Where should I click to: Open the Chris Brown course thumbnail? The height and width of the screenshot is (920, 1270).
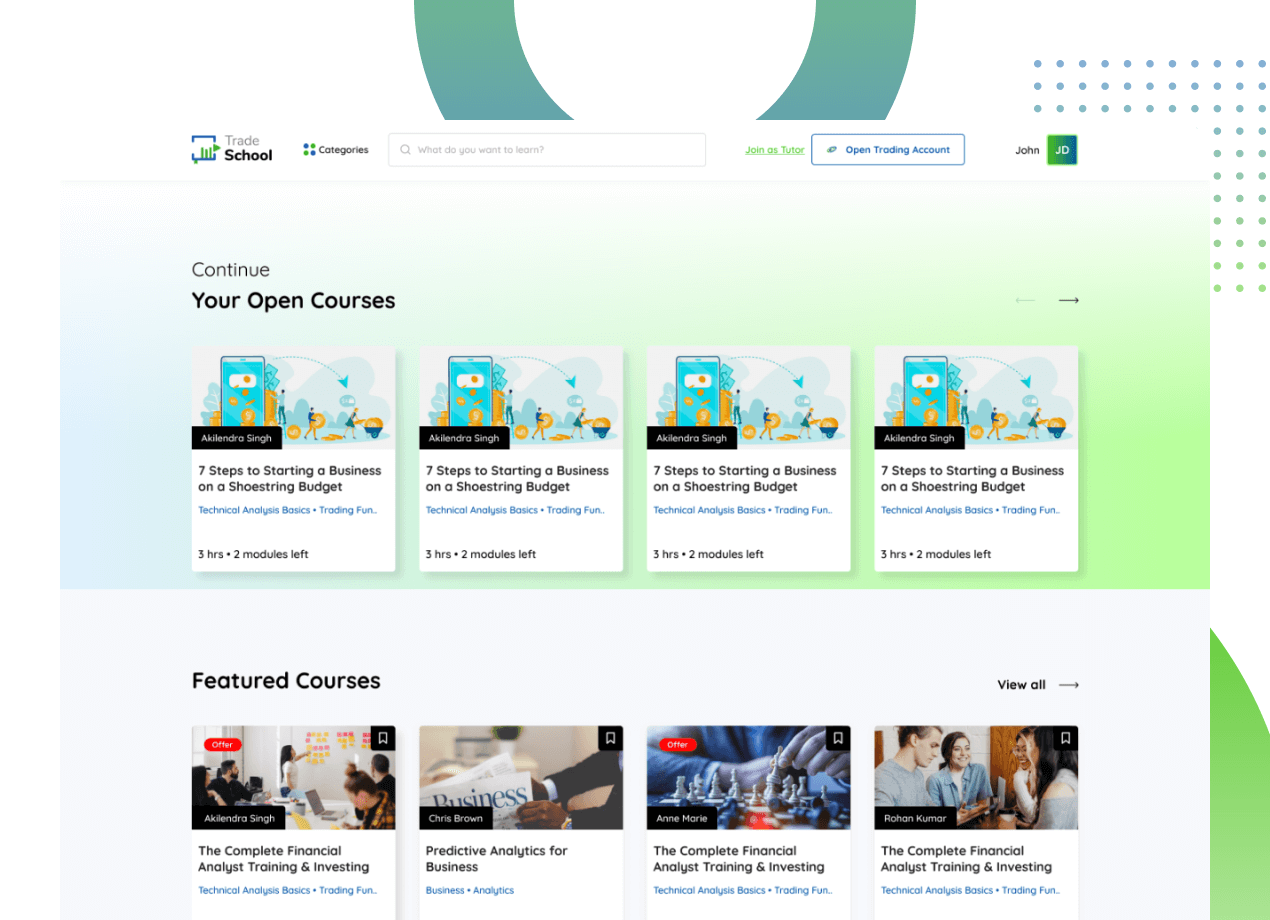point(521,777)
